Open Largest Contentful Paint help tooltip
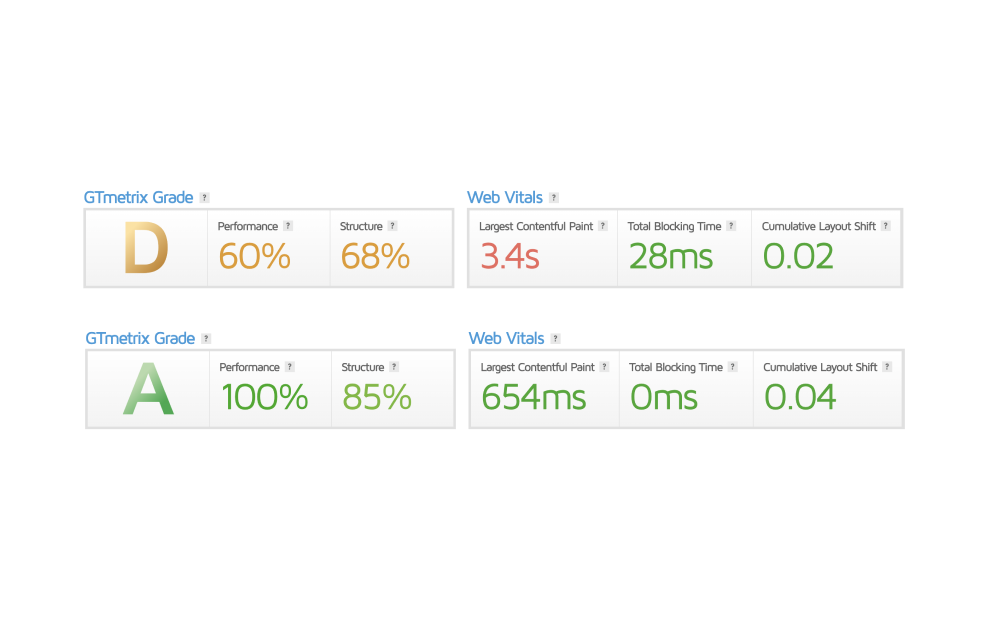Image resolution: width=991 pixels, height=618 pixels. [x=605, y=226]
